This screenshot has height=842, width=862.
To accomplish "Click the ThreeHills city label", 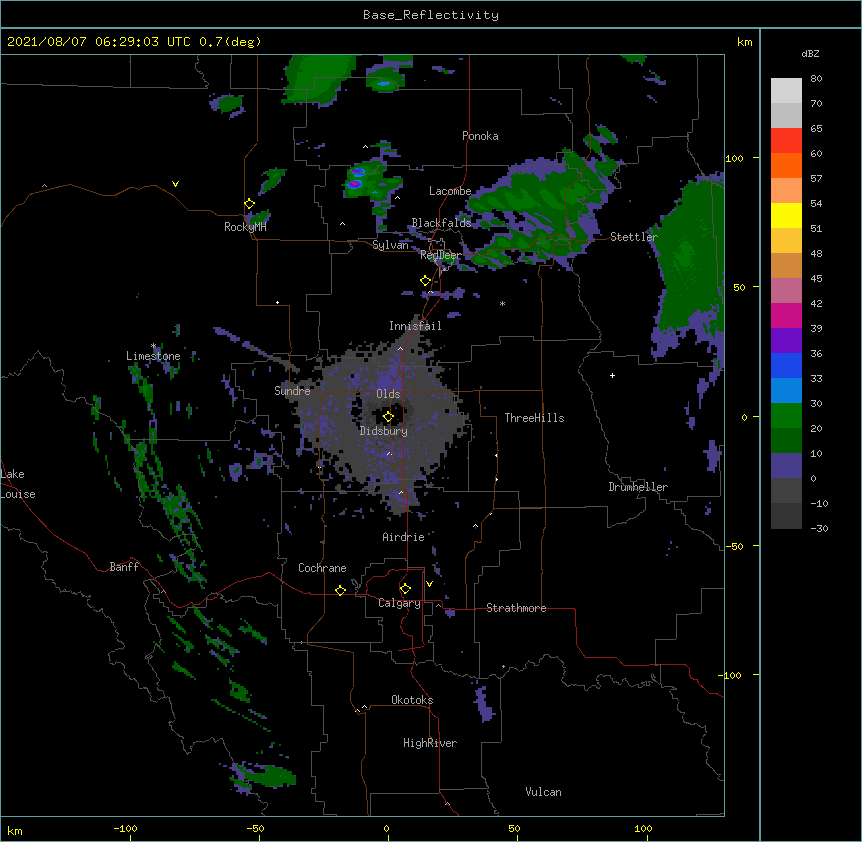I will click(534, 418).
